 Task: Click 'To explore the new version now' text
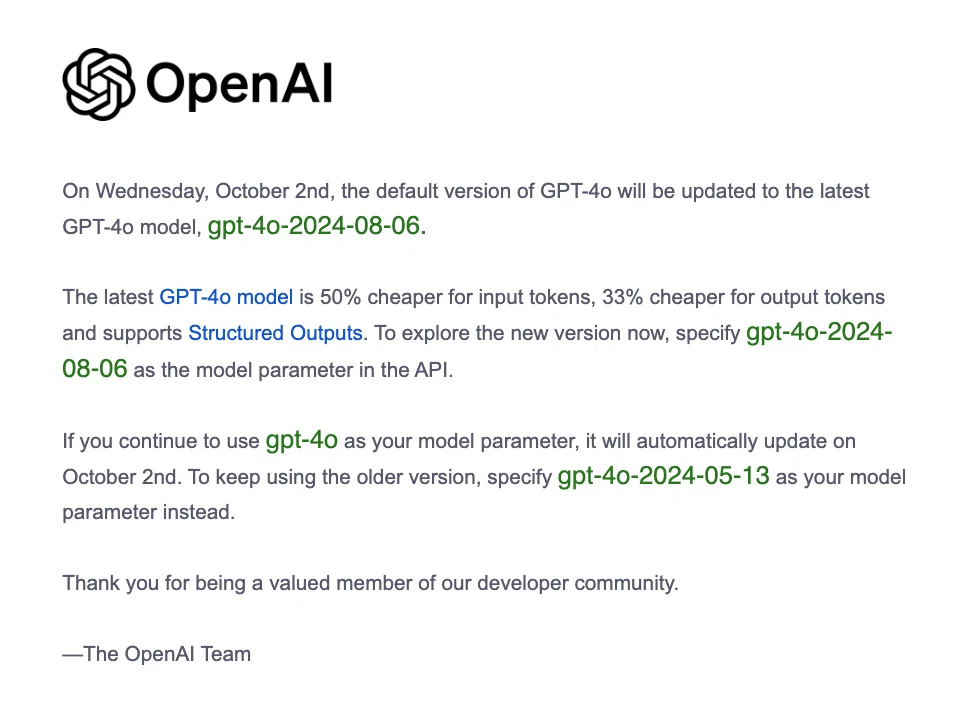pos(522,332)
